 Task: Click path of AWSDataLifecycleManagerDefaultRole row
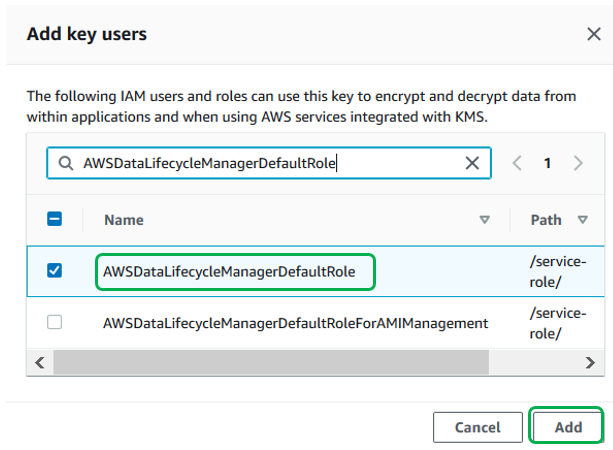(557, 272)
